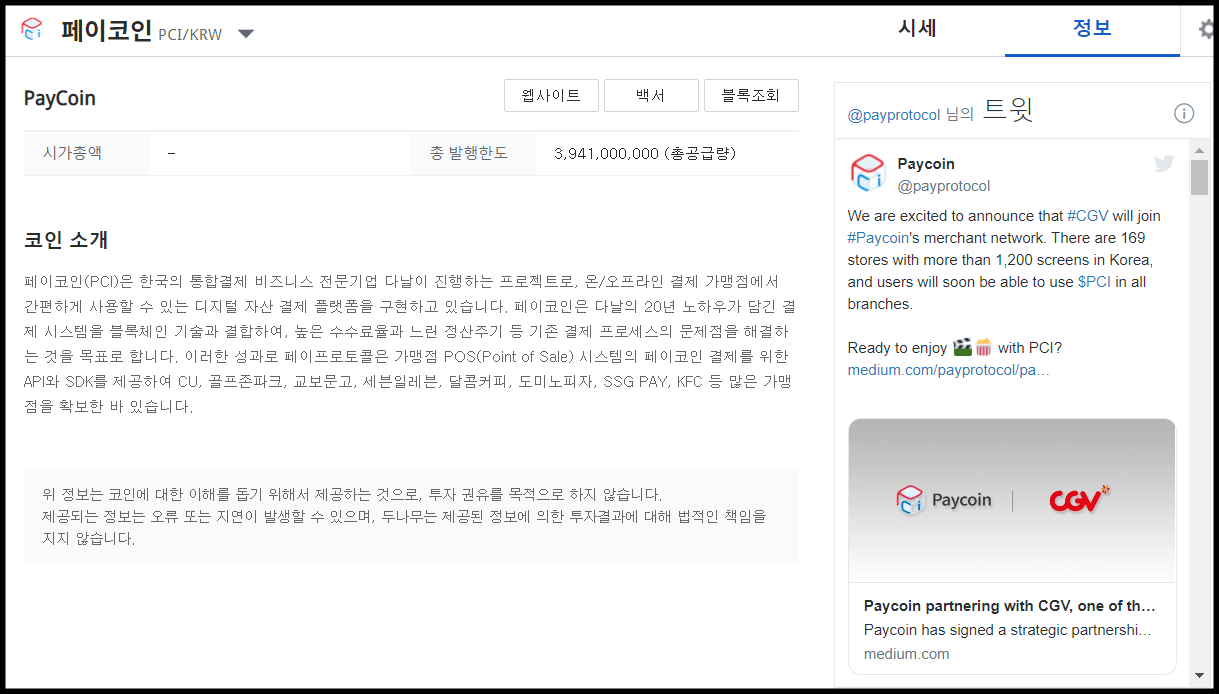Open the 백서 whitepaper button
The image size is (1219, 694).
click(651, 96)
